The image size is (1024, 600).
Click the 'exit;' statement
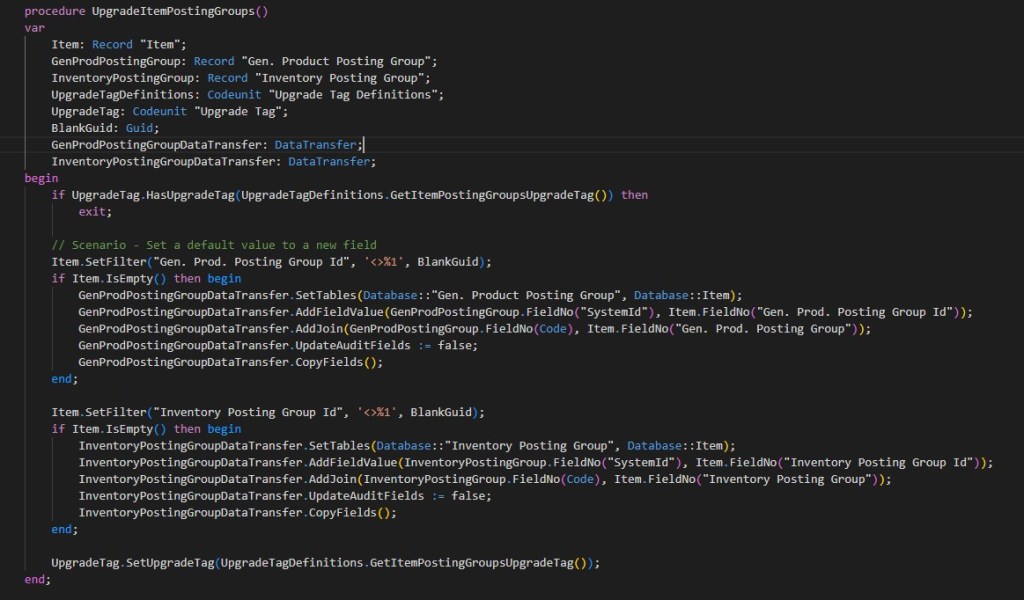pyautogui.click(x=96, y=212)
